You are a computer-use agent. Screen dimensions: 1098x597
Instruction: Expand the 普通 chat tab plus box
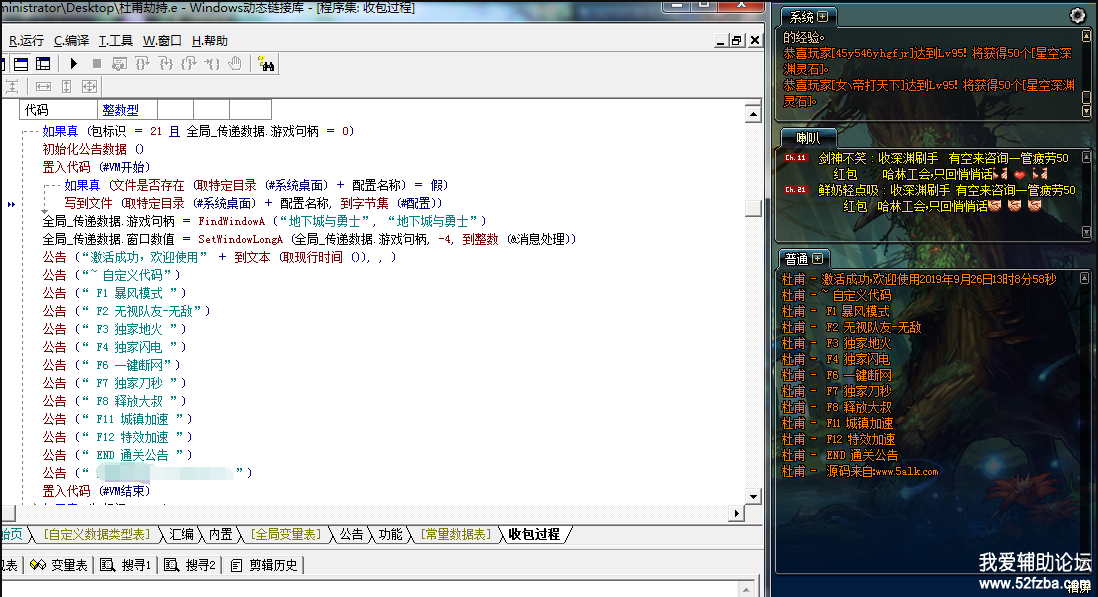[817, 259]
